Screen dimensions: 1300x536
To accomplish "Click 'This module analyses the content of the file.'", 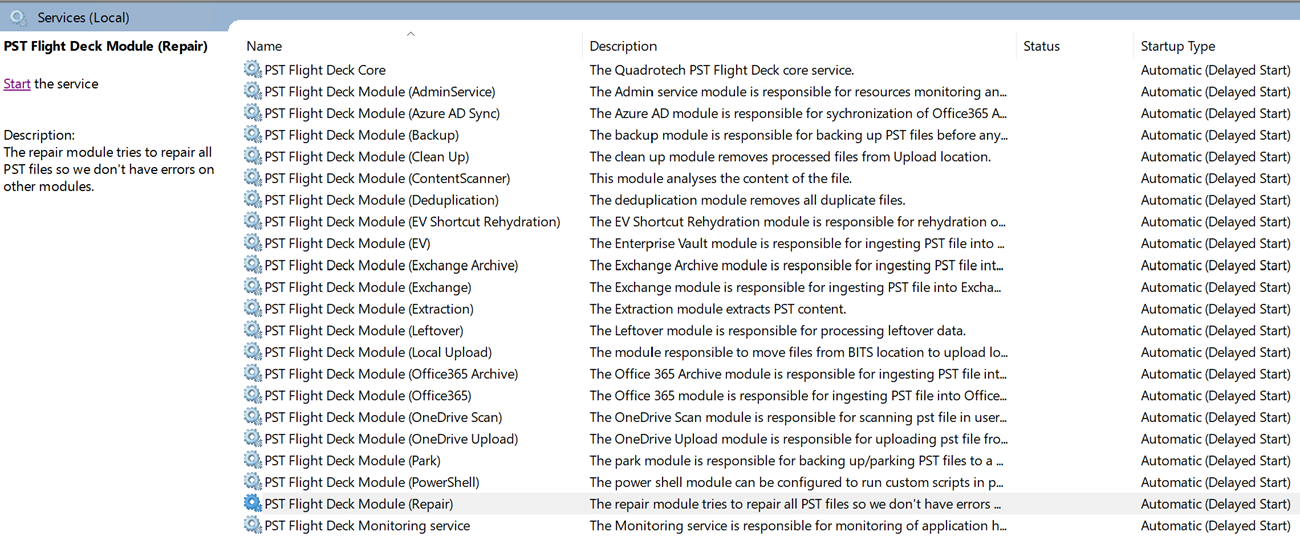I will click(x=721, y=178).
